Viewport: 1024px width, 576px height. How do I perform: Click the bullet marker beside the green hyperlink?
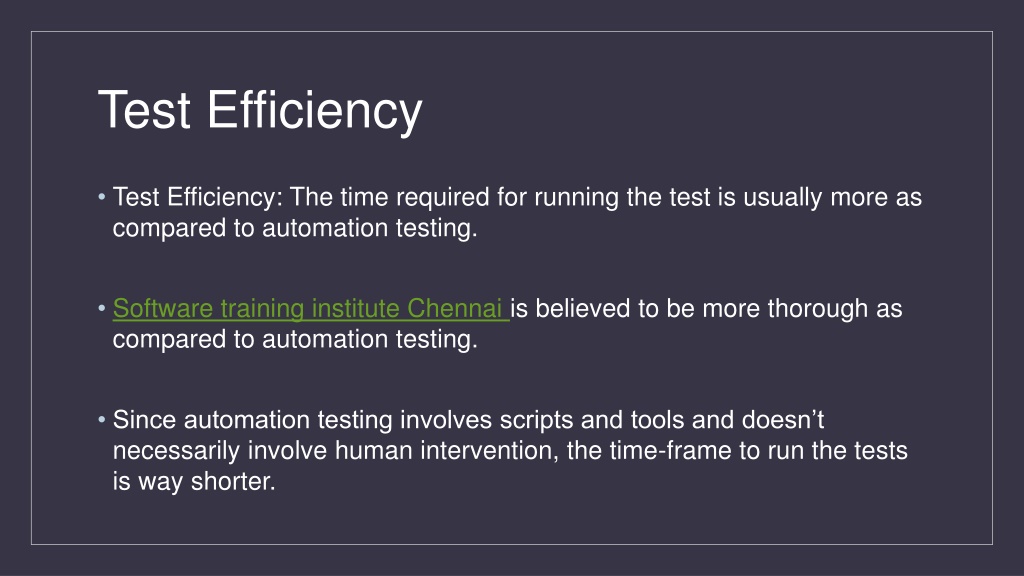(x=102, y=308)
